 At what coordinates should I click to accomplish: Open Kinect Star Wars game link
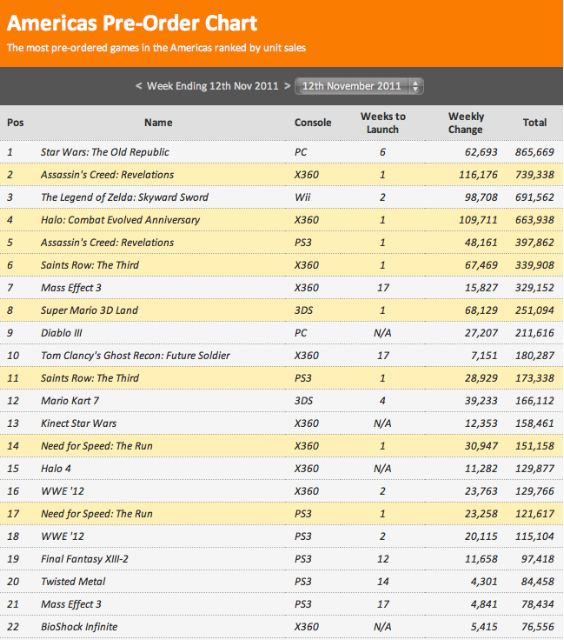79,423
